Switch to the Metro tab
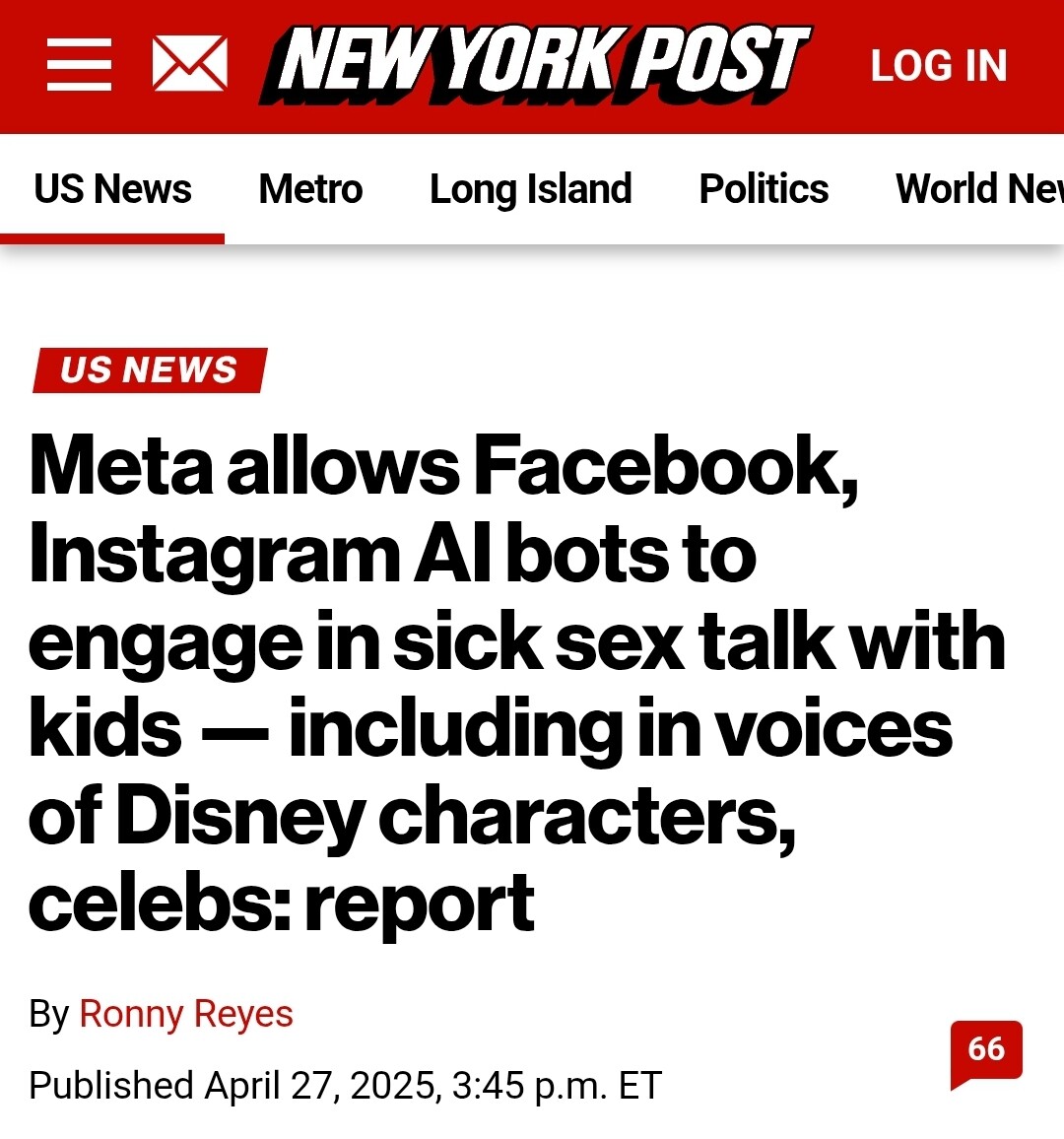 tap(310, 189)
